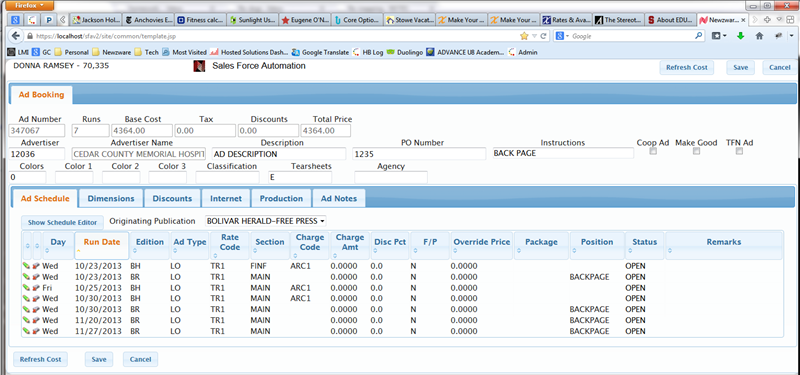Switch to the Fitness calc browser tab
This screenshot has width=800, height=375.
(201, 20)
